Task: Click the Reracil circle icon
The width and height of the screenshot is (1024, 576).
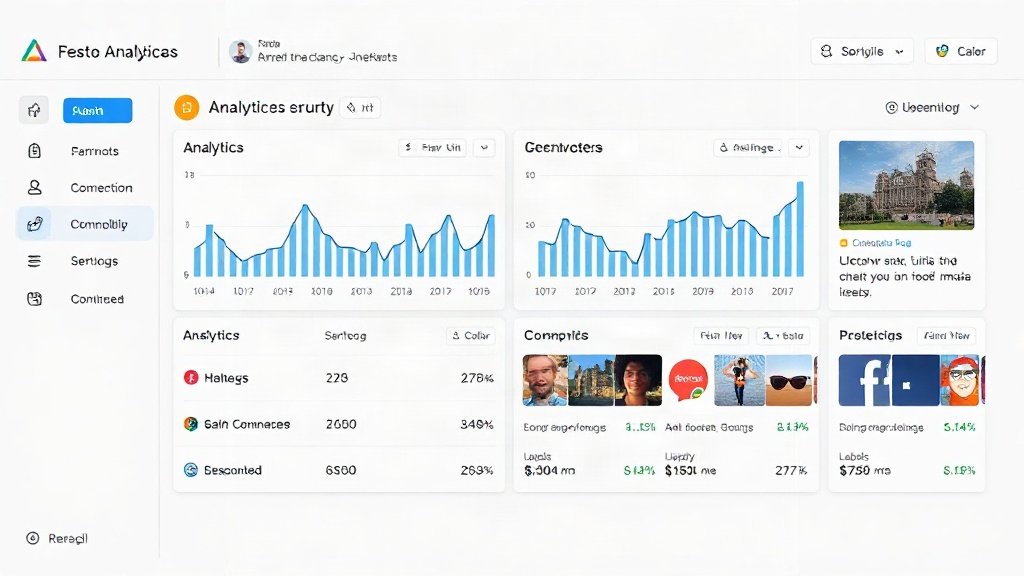Action: (33, 538)
